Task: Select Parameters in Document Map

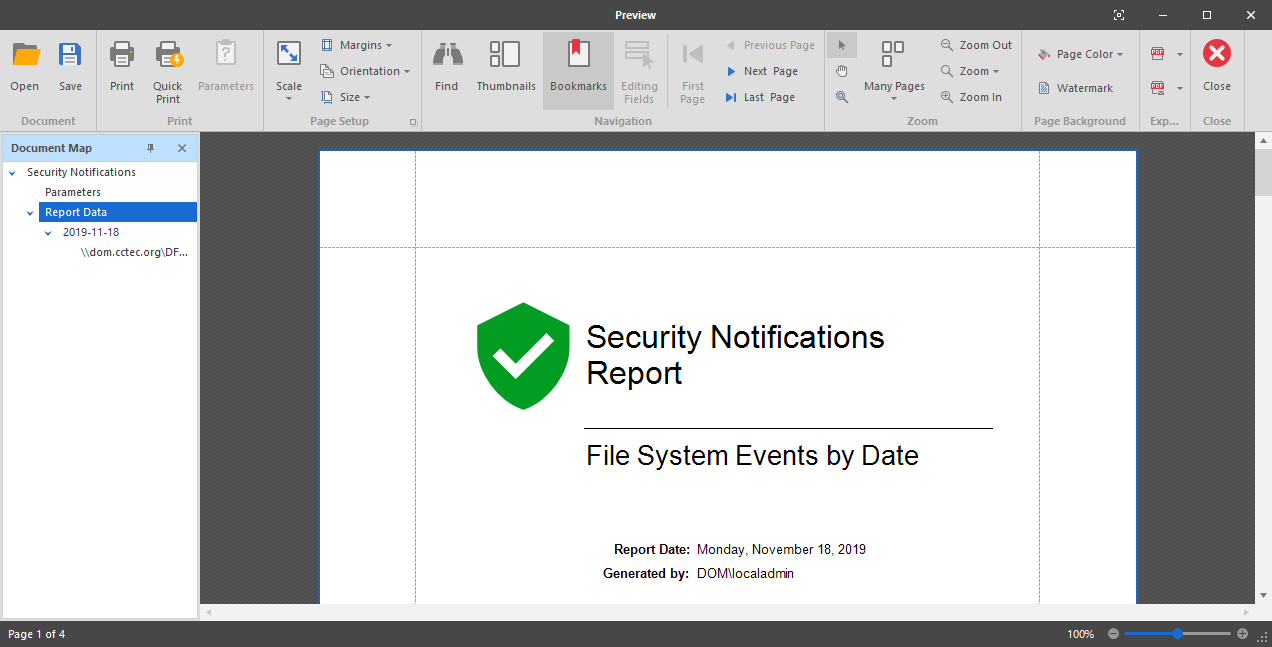Action: tap(73, 192)
